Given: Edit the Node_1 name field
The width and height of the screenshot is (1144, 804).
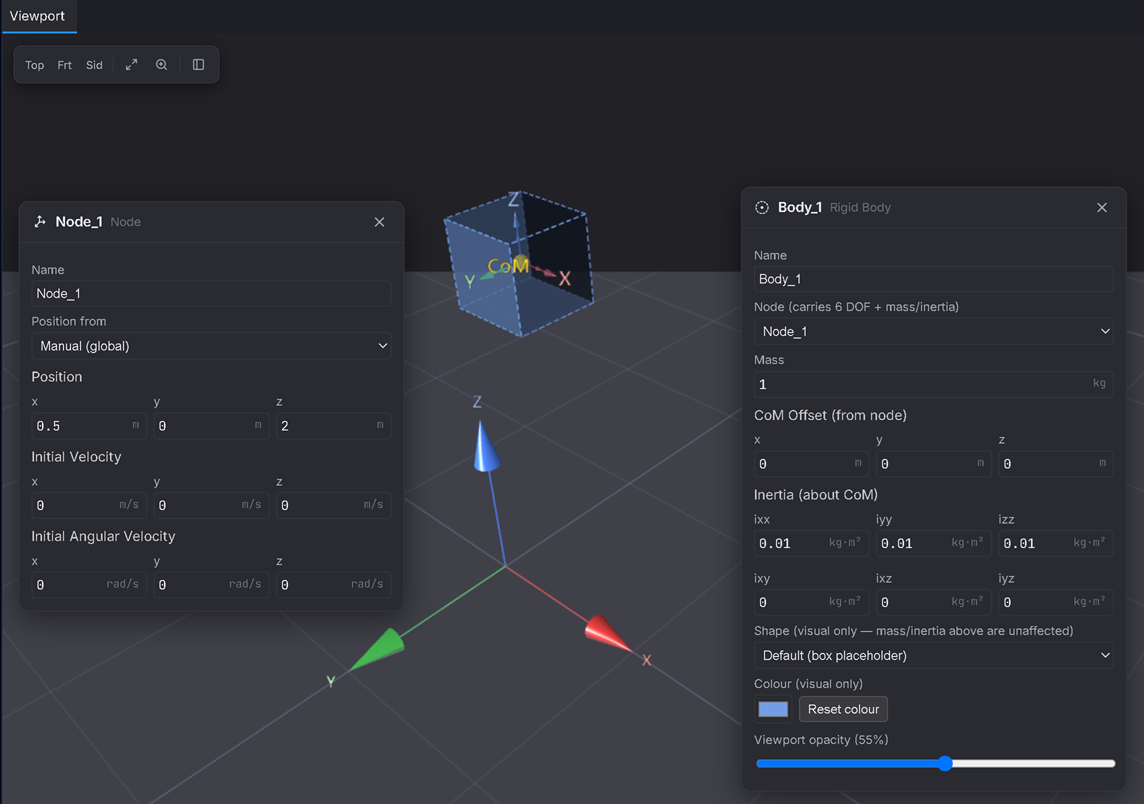Looking at the screenshot, I should [x=211, y=293].
